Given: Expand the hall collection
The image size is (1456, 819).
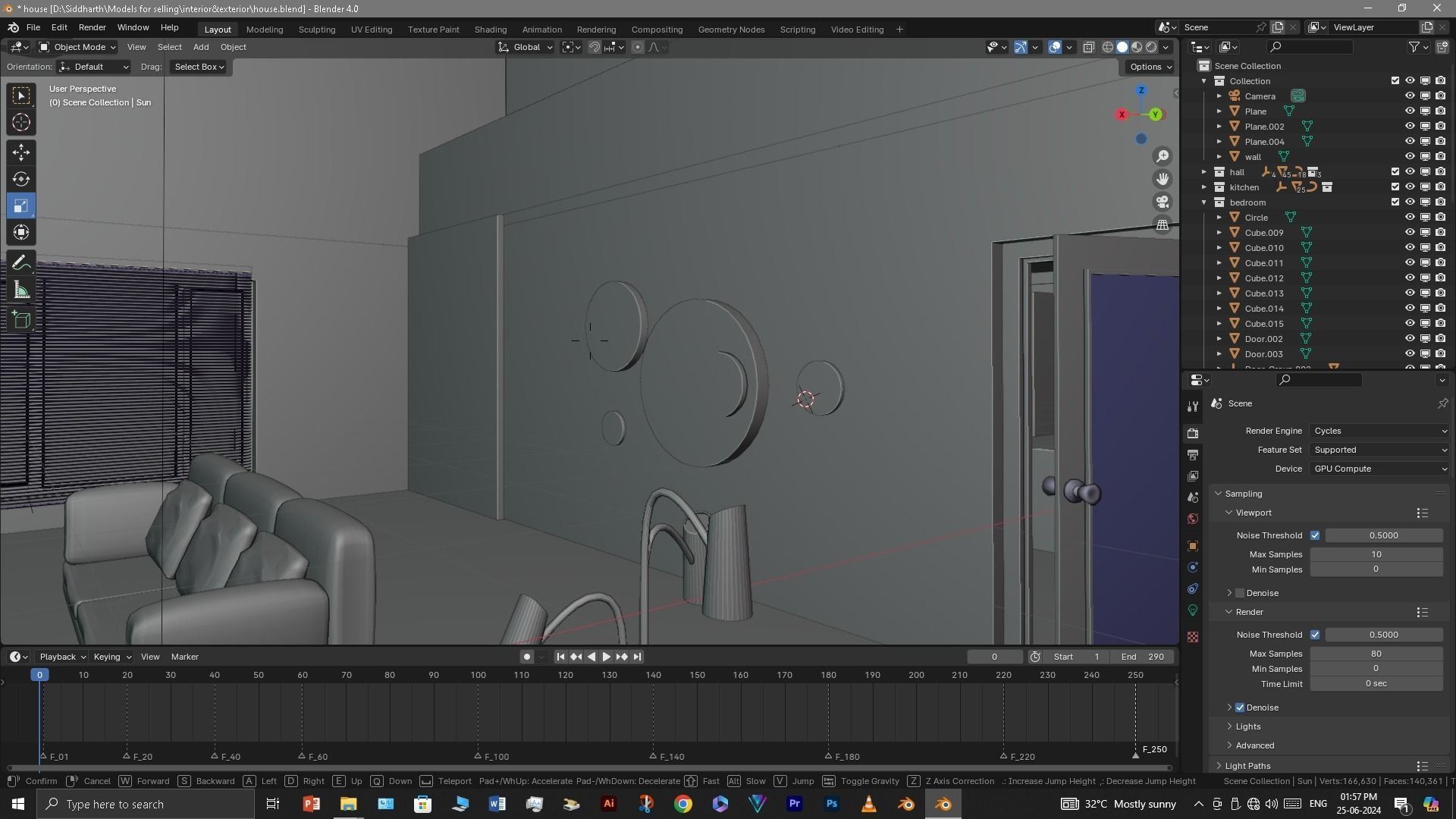Looking at the screenshot, I should coord(1204,172).
